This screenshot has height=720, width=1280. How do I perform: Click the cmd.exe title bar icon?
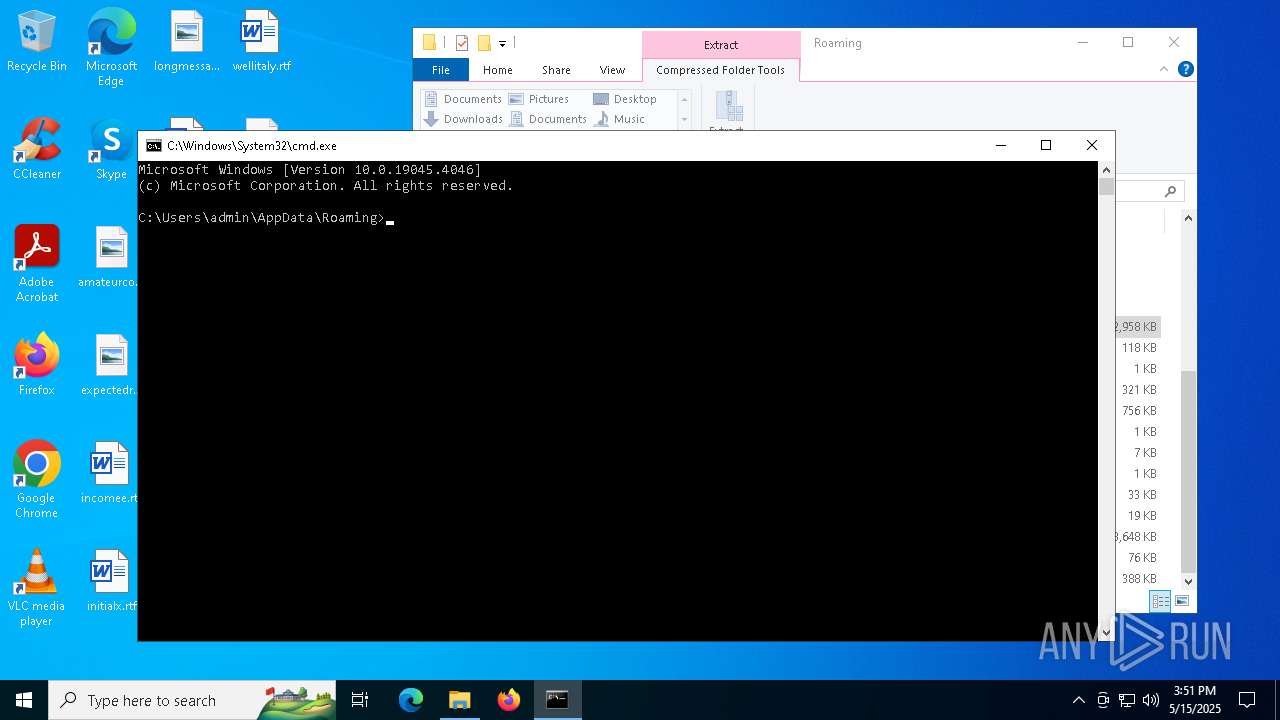point(153,146)
